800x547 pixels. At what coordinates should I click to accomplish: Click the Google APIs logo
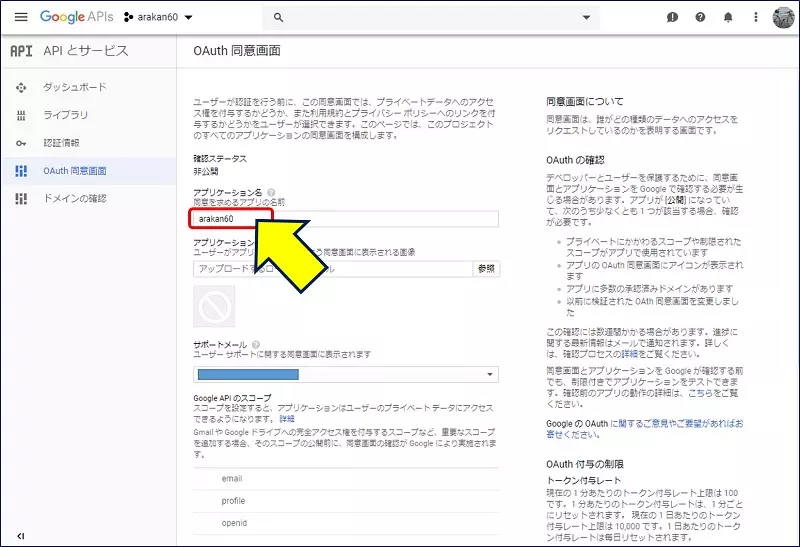[x=77, y=17]
